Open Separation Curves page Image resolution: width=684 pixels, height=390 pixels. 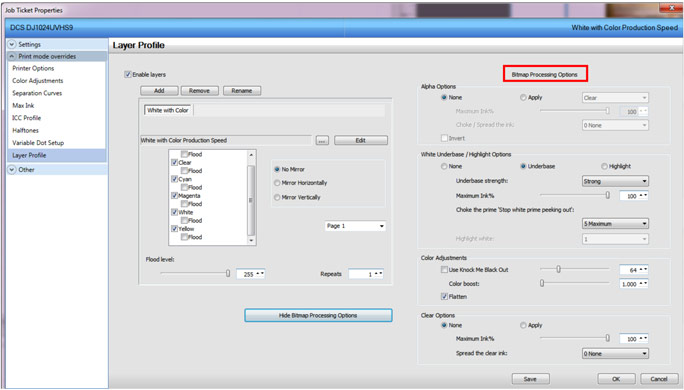pyautogui.click(x=37, y=93)
